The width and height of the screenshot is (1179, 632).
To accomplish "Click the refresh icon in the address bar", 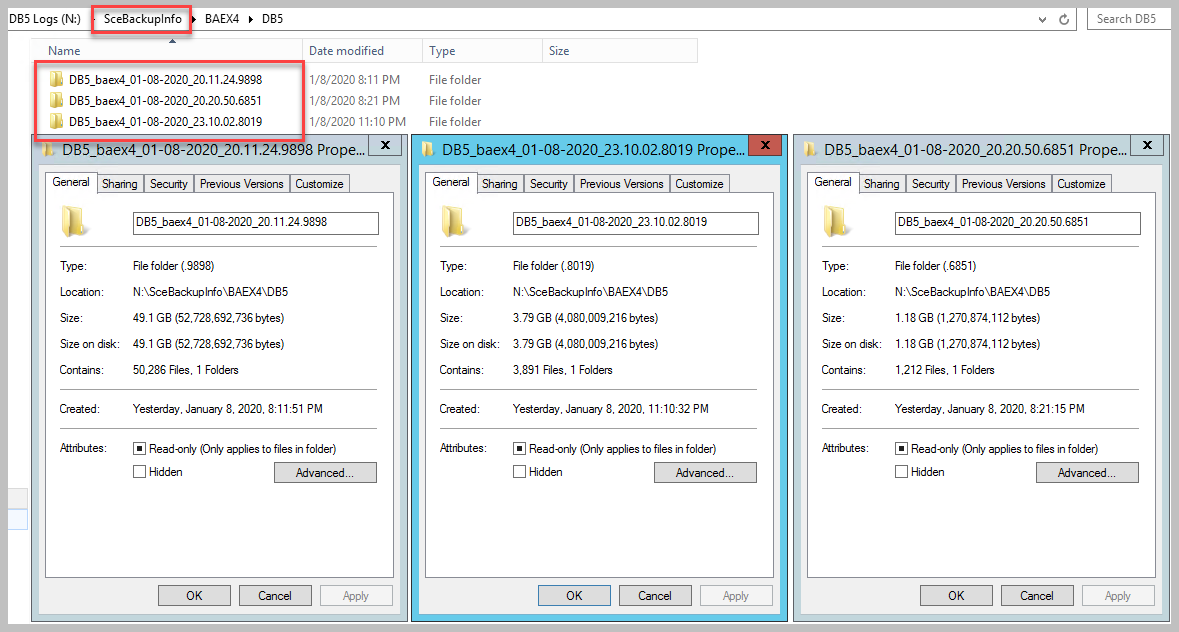I will click(1064, 20).
